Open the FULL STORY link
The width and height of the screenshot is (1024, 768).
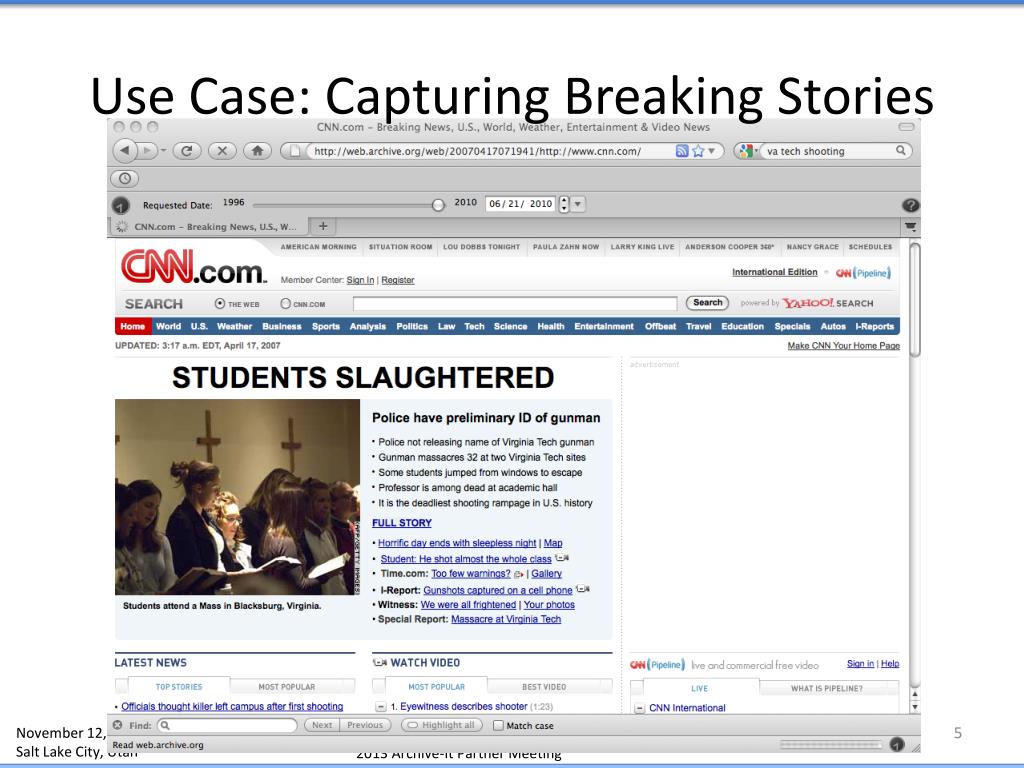coord(402,523)
